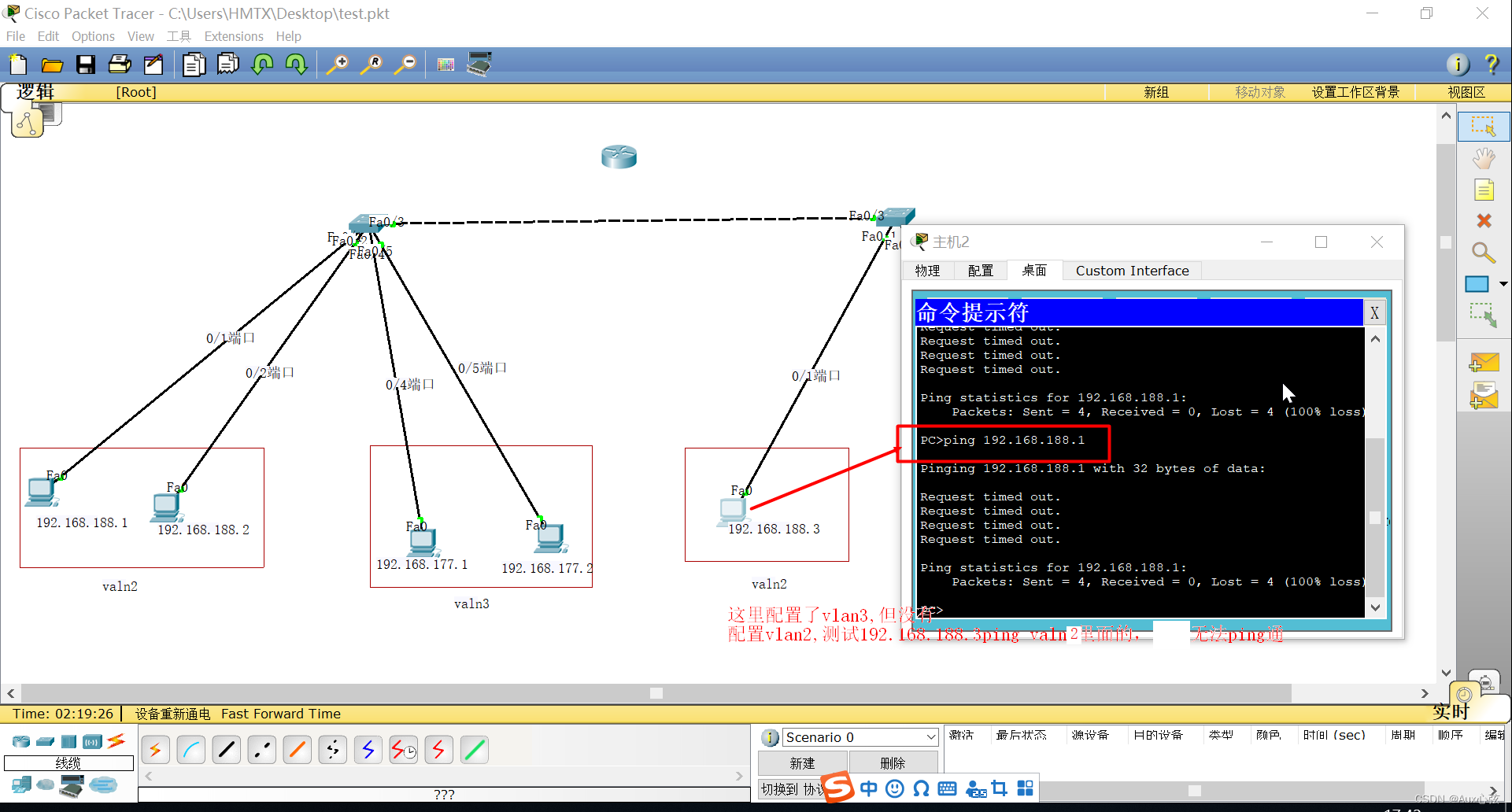Image resolution: width=1512 pixels, height=812 pixels.
Task: Click the Print icon
Action: click(120, 65)
